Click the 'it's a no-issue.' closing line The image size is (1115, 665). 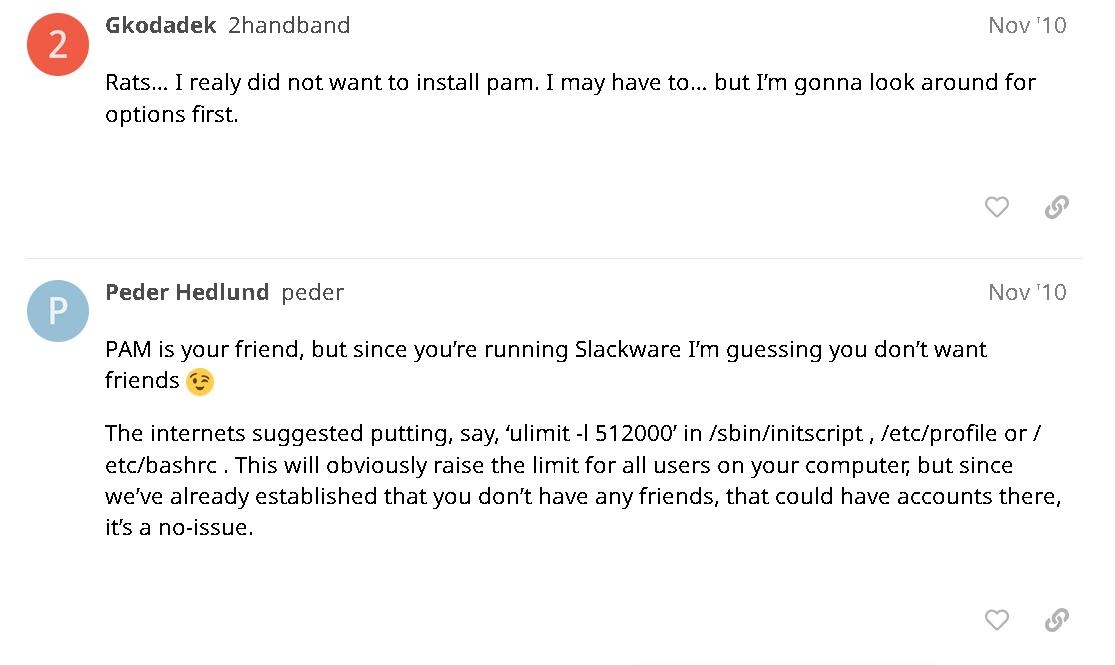179,528
